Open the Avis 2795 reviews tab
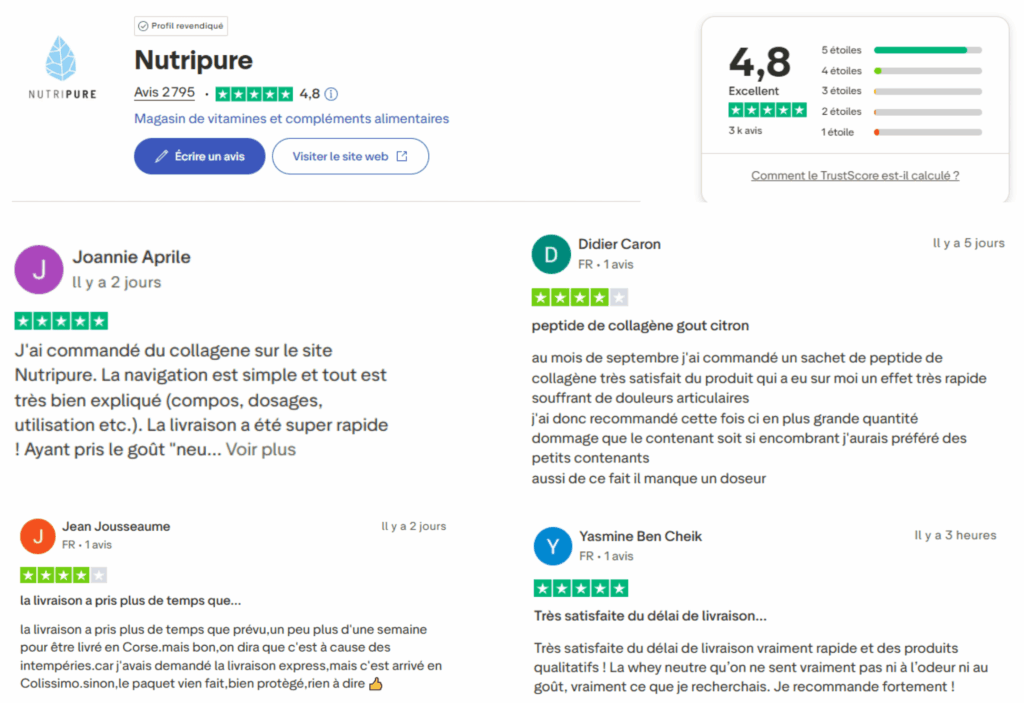The width and height of the screenshot is (1024, 703). point(163,92)
